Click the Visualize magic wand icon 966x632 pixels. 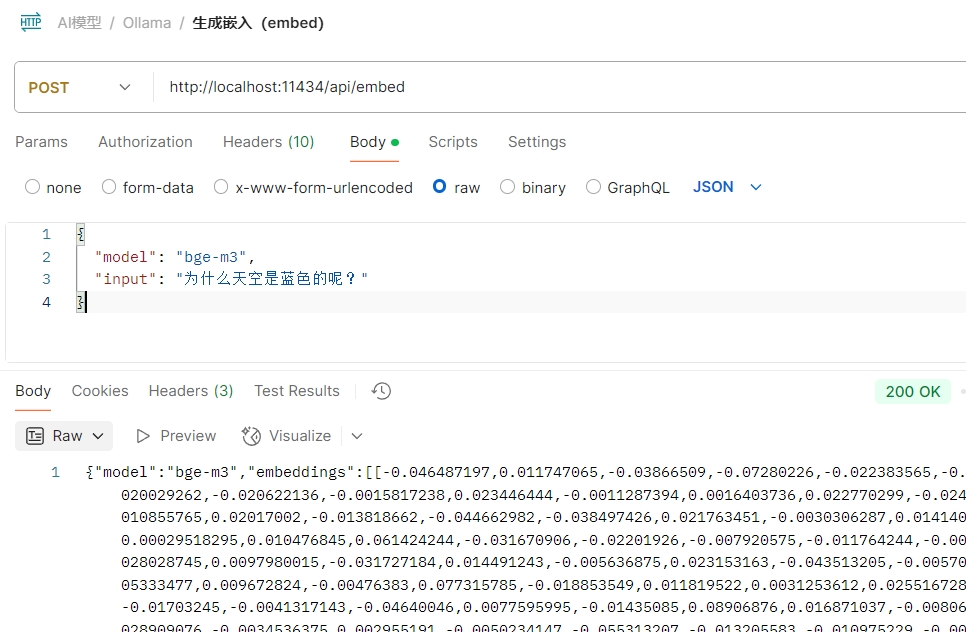pos(251,436)
